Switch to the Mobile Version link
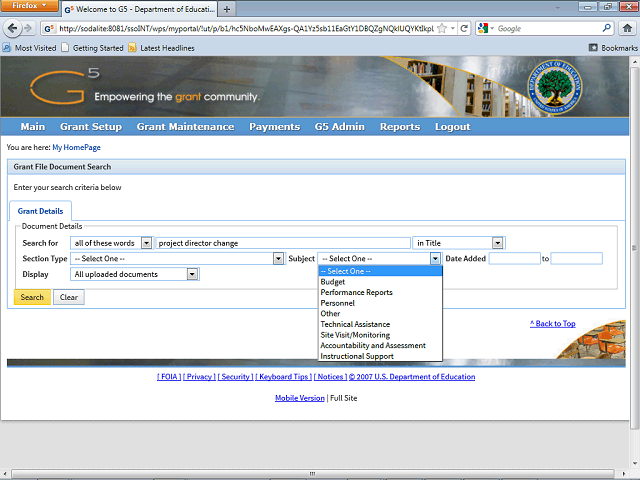Screen dimensions: 640x480 coord(300,398)
